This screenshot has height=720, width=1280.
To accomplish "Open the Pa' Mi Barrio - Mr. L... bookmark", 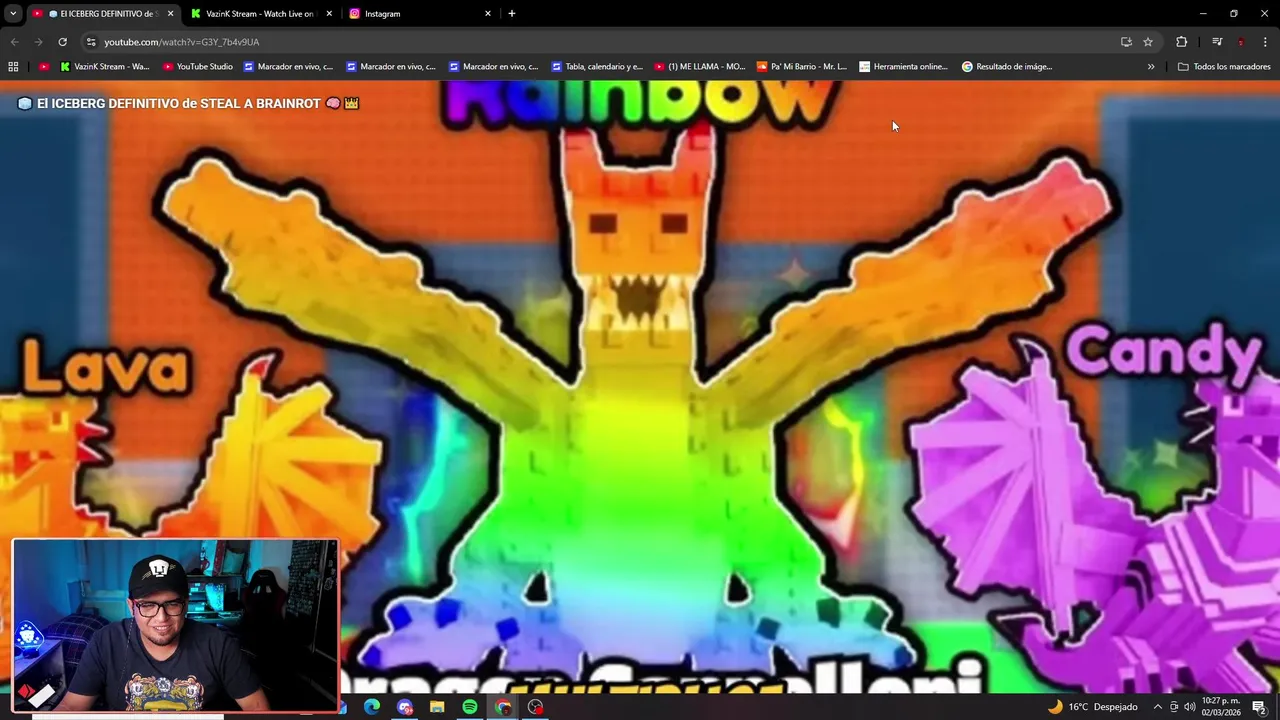I will [x=802, y=67].
